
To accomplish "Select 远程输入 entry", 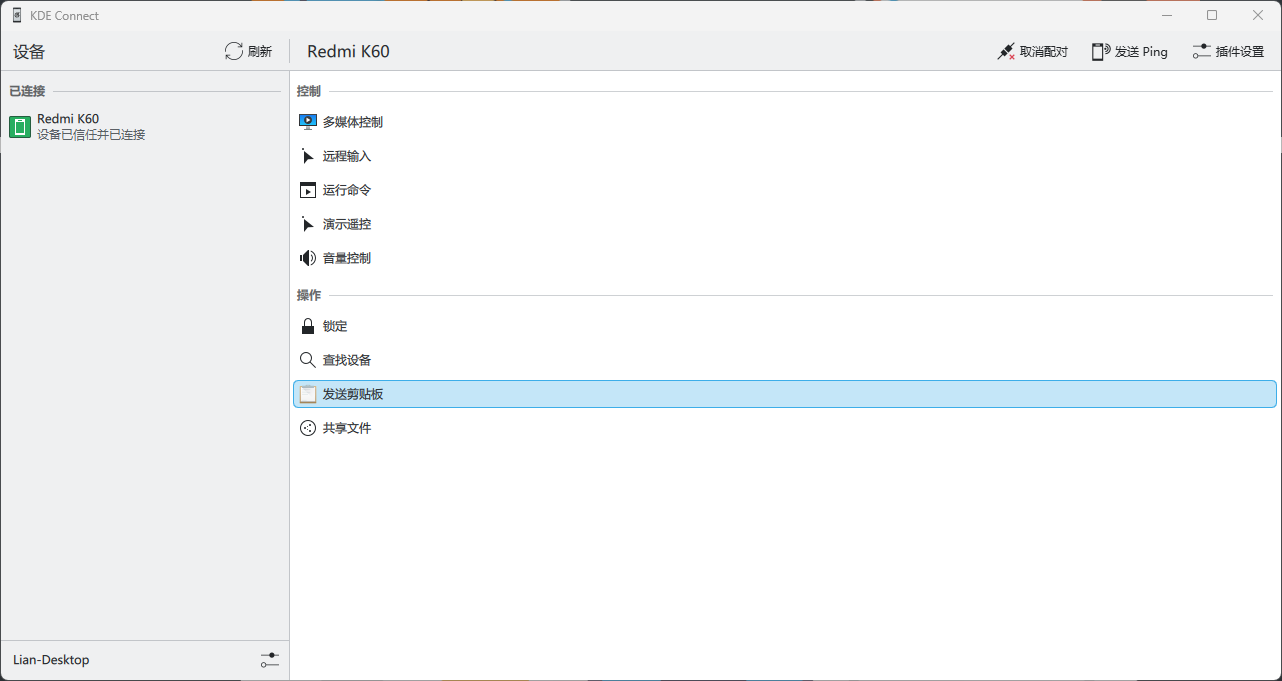I will 785,156.
